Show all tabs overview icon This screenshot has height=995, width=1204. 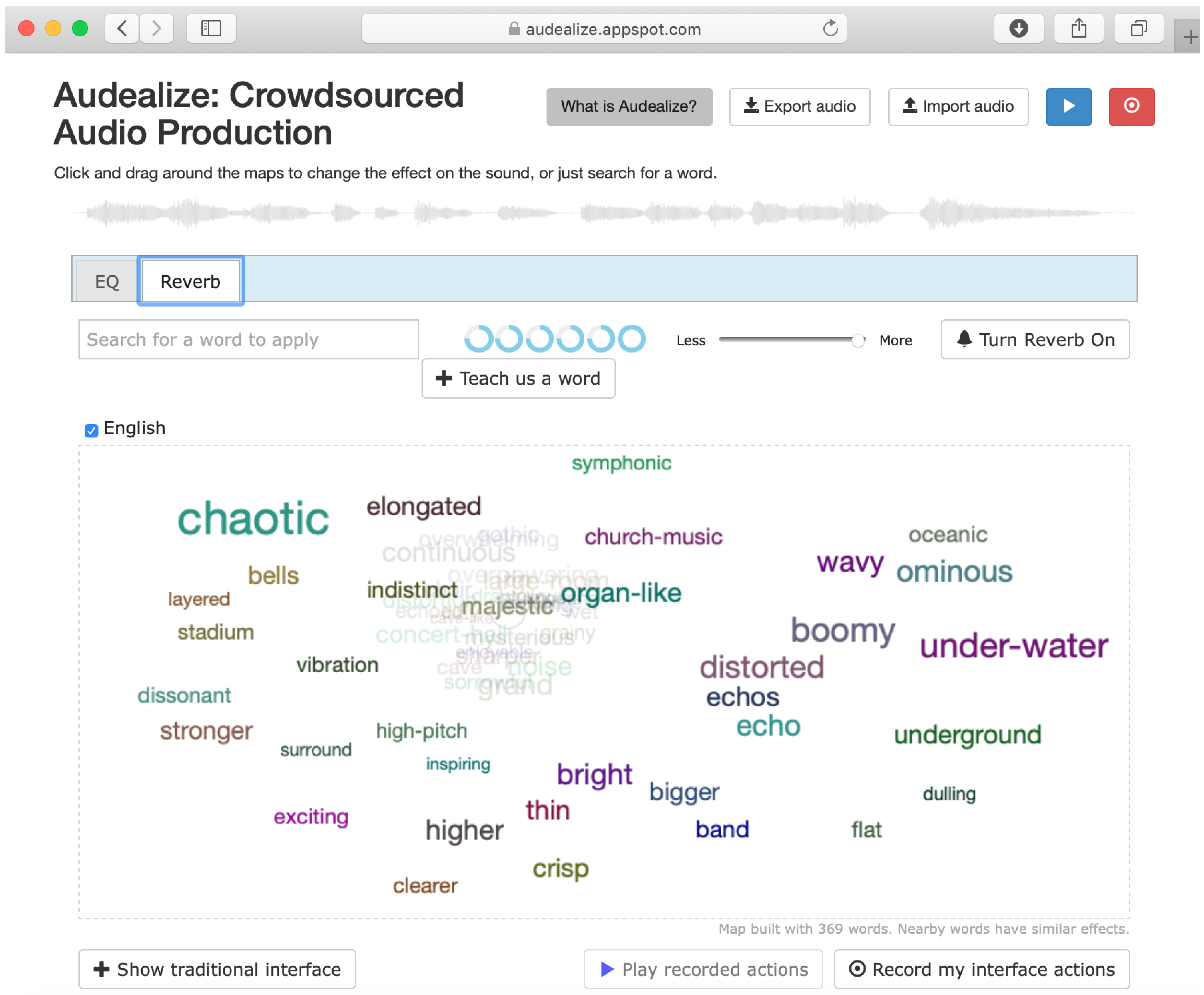click(x=1138, y=28)
